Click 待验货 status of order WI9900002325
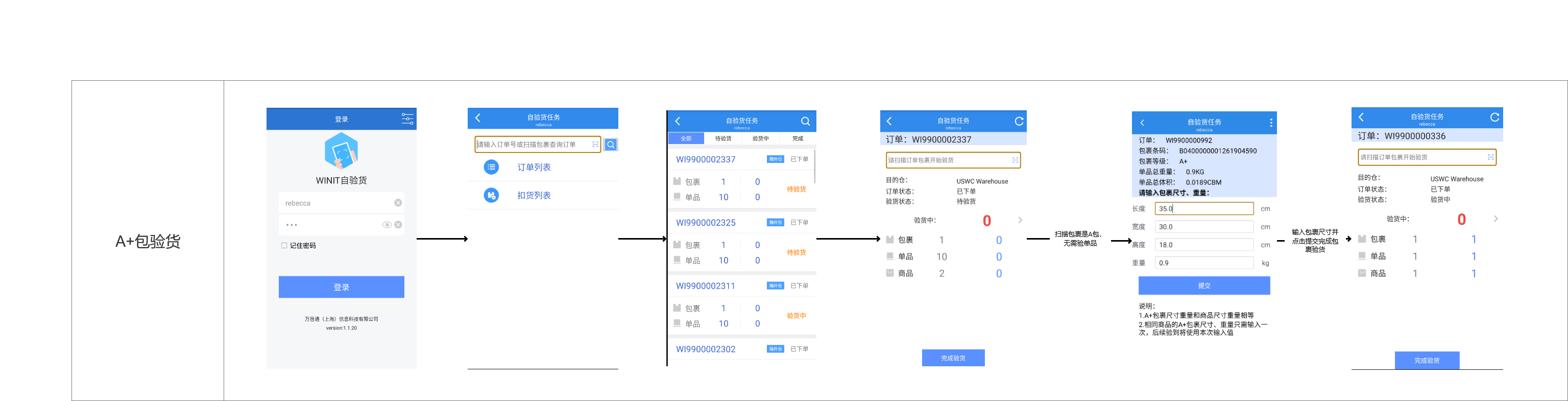Image resolution: width=1568 pixels, height=401 pixels. 796,253
